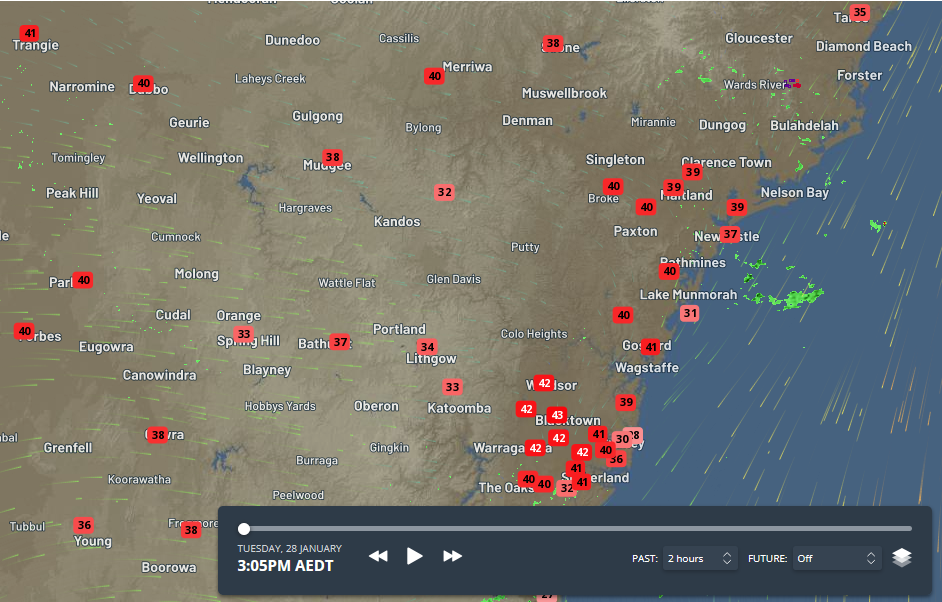Click the 41 temperature marker at Trangie
The height and width of the screenshot is (602, 942).
pyautogui.click(x=29, y=34)
